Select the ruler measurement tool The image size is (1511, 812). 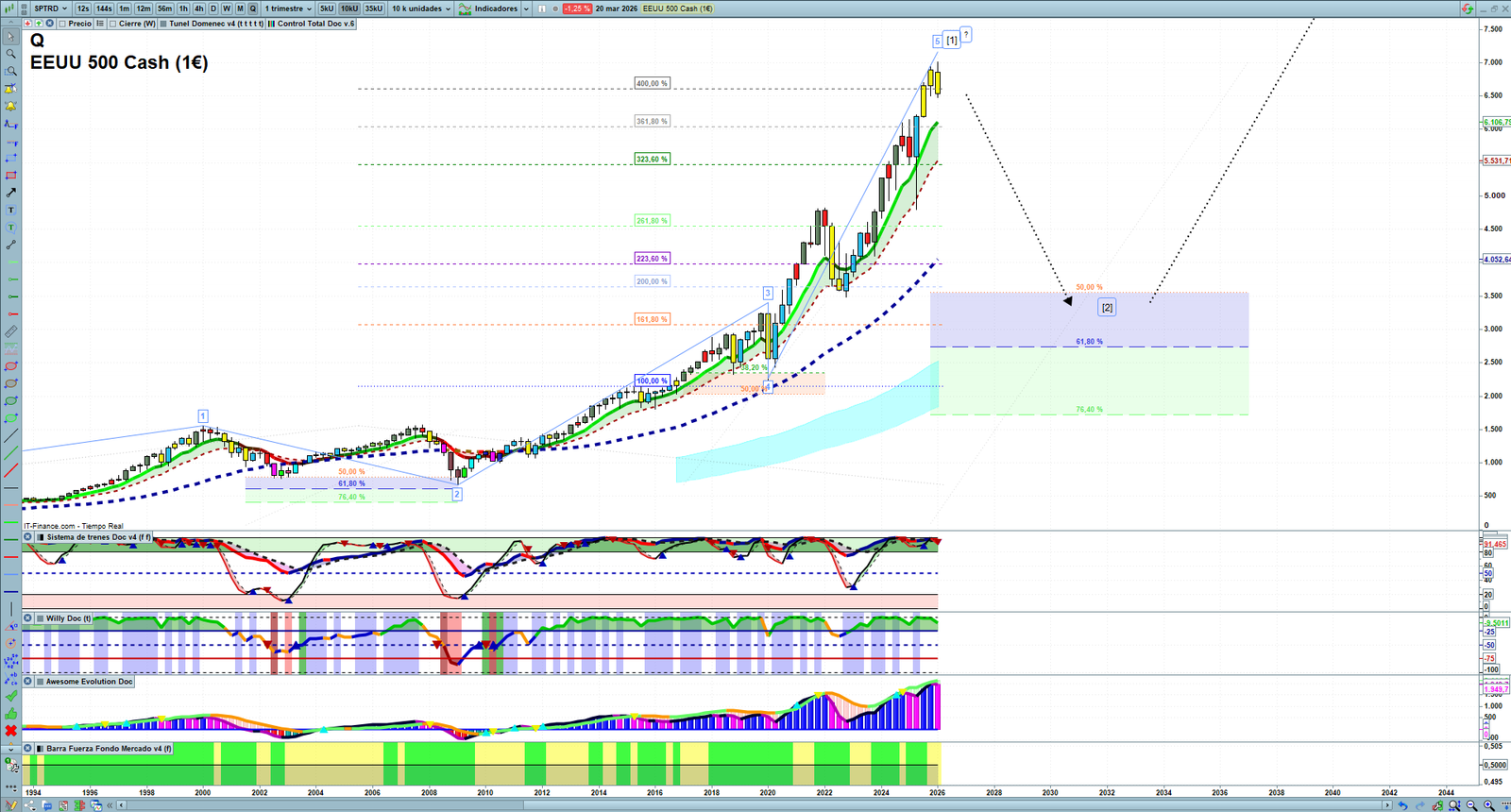(x=10, y=331)
